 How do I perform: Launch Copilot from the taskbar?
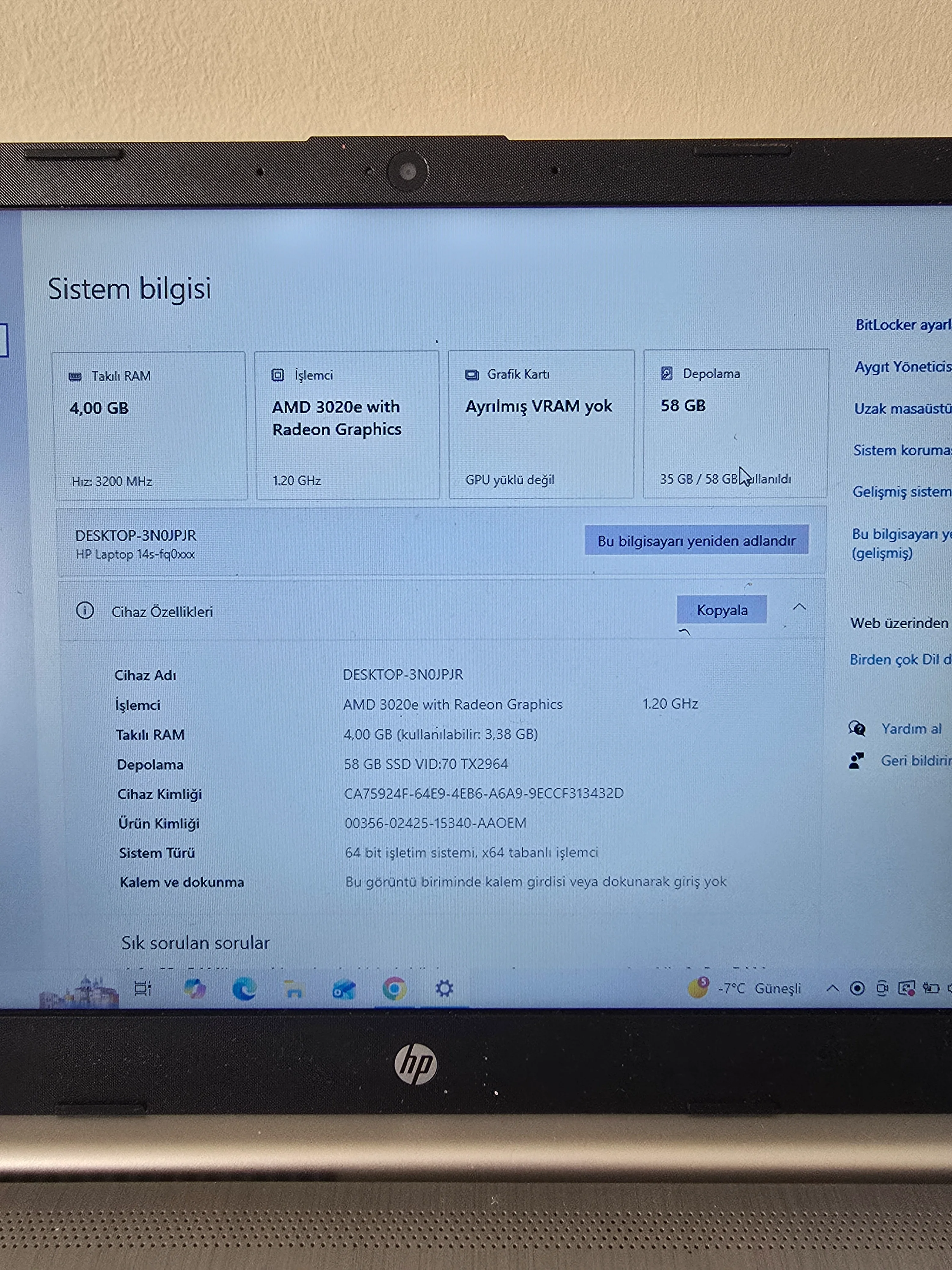[195, 989]
